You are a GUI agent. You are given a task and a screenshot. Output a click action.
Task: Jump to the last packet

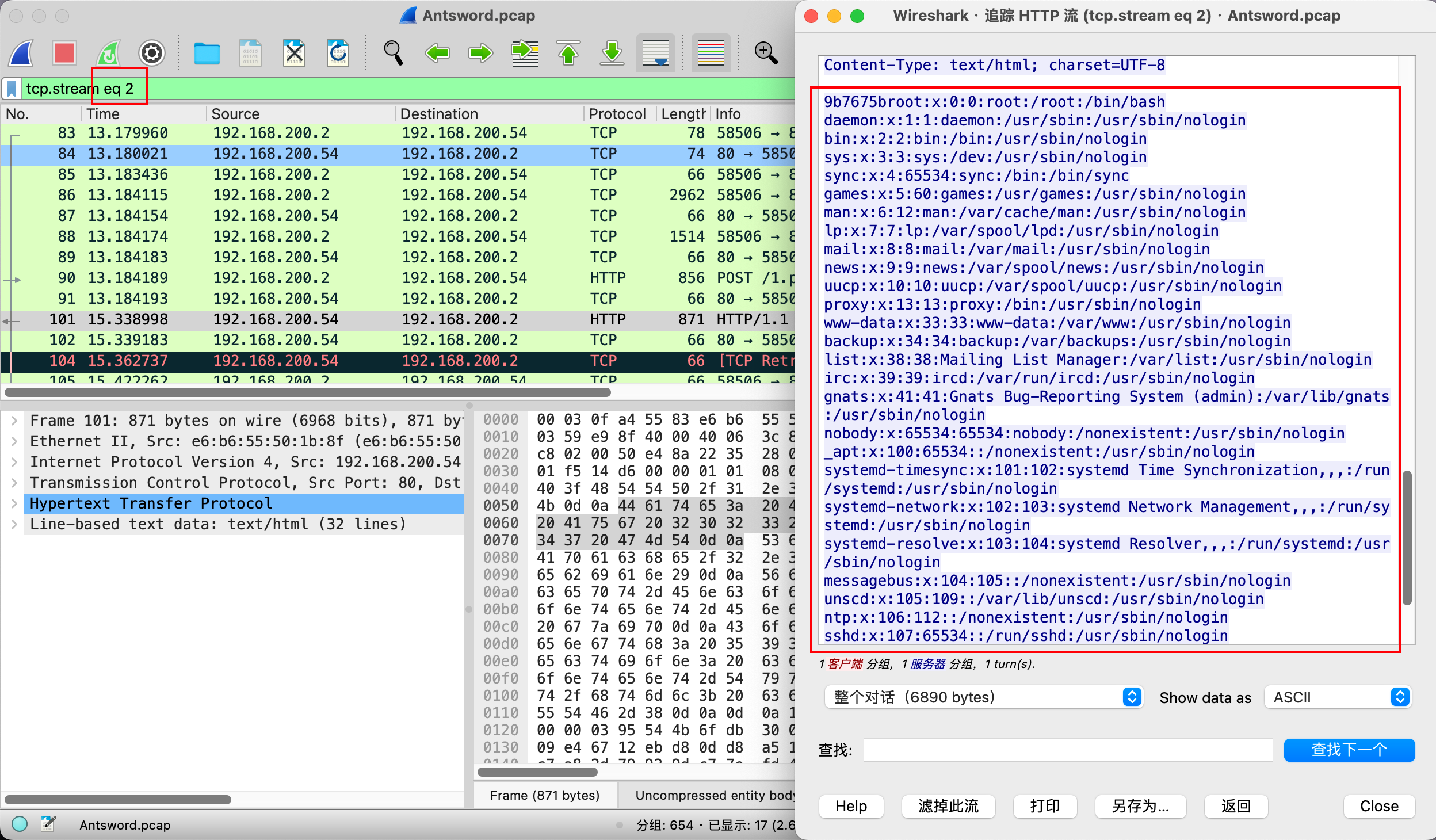click(x=612, y=54)
